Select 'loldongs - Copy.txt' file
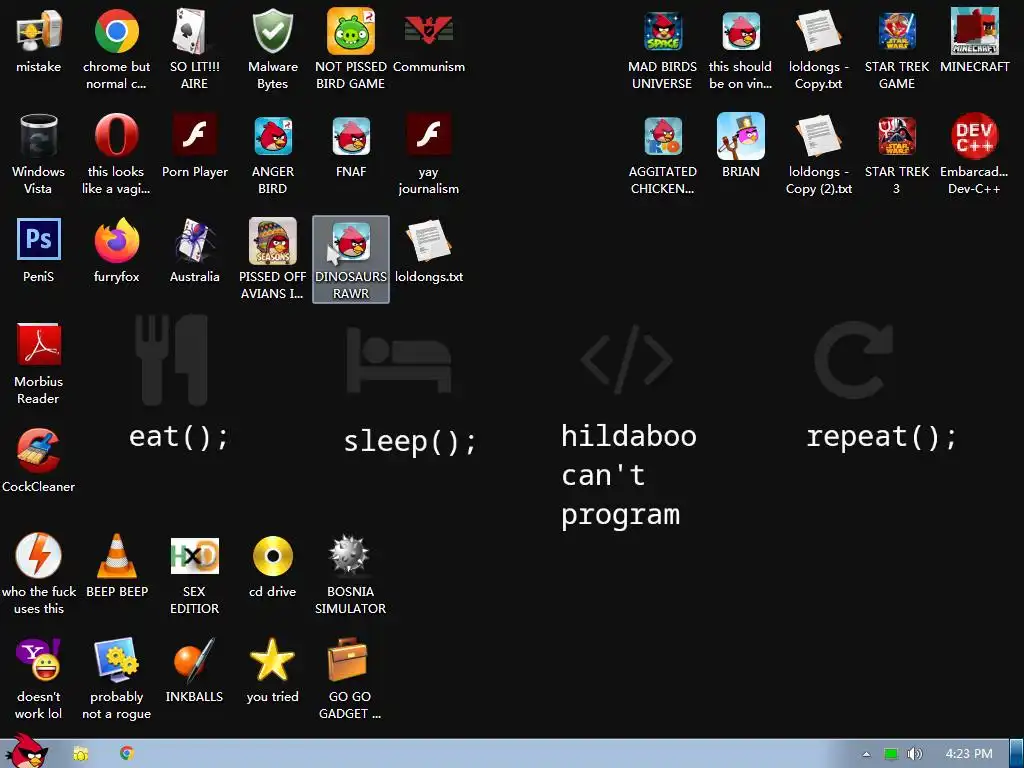 coord(818,31)
